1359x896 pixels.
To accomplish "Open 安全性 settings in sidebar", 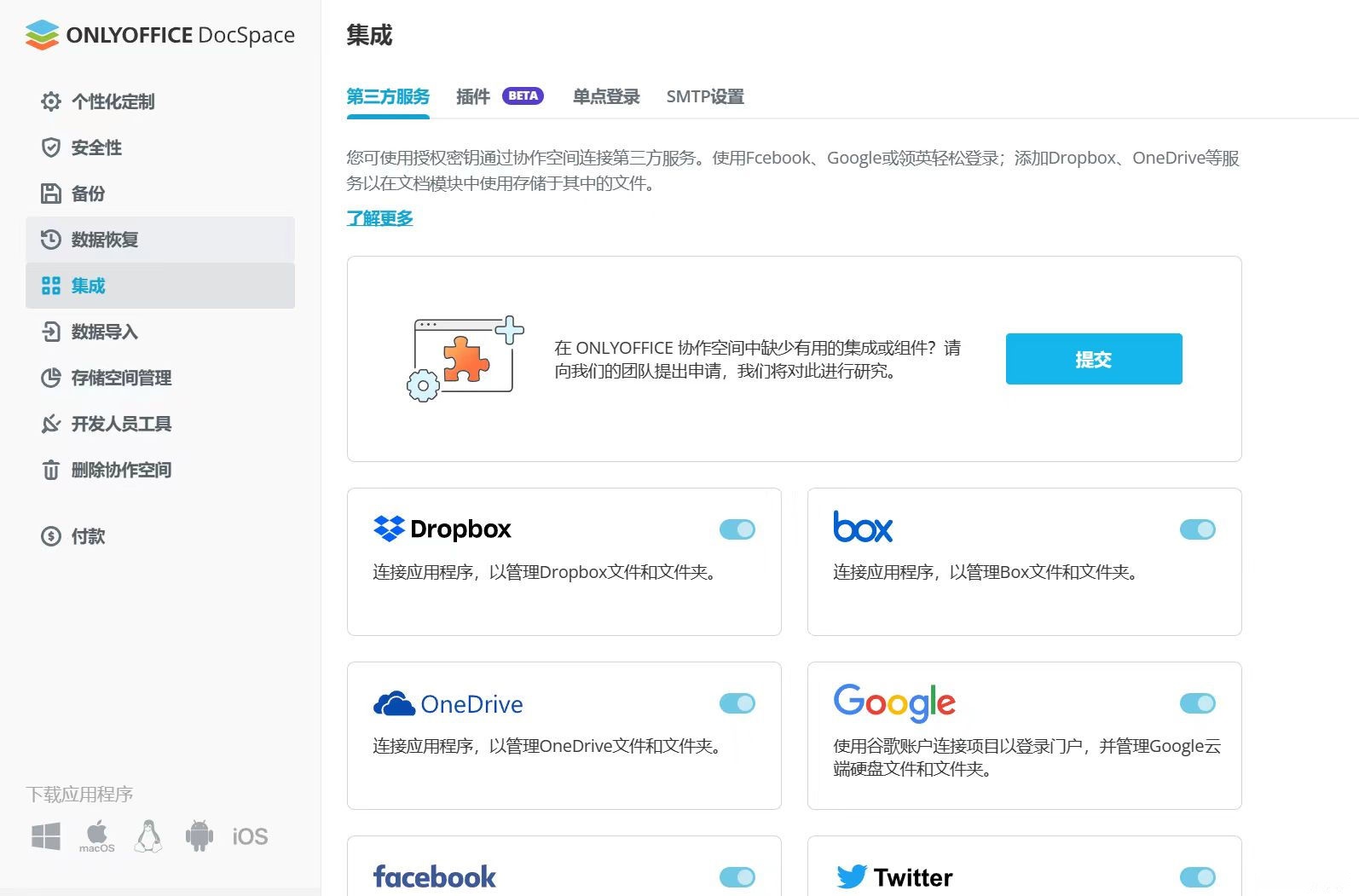I will 160,147.
